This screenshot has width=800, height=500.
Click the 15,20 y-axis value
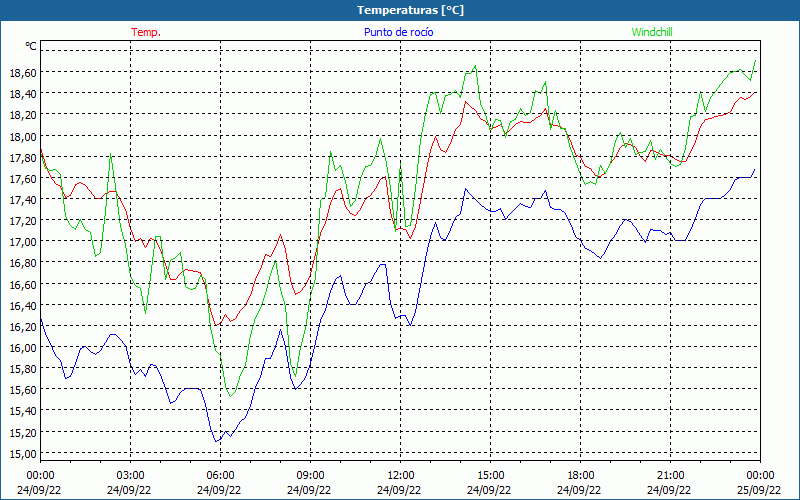click(x=23, y=433)
